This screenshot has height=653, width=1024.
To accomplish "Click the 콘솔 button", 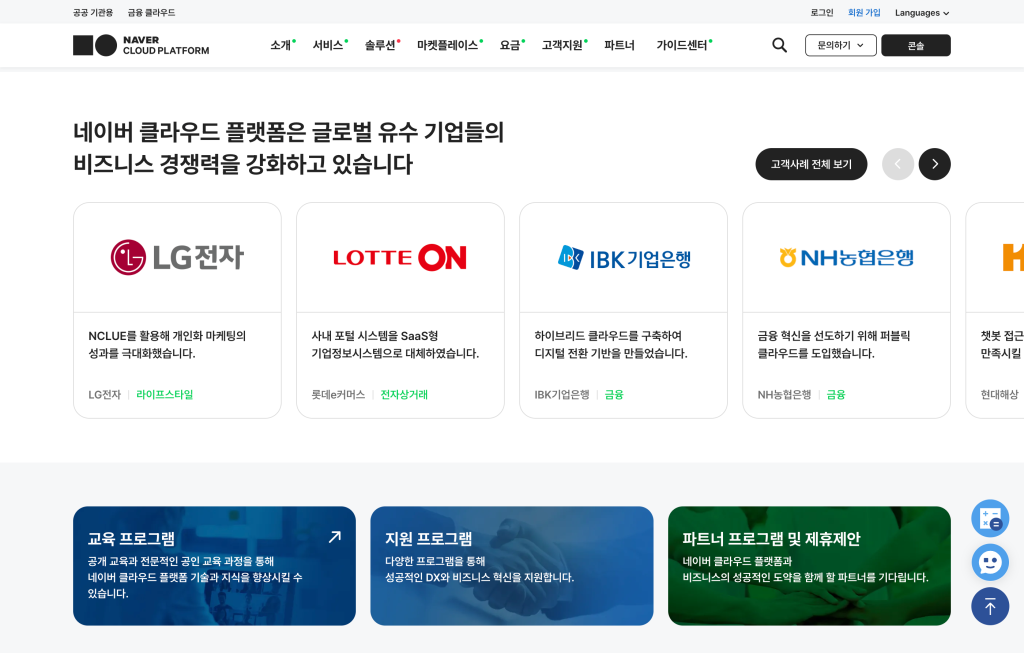I will pos(915,45).
